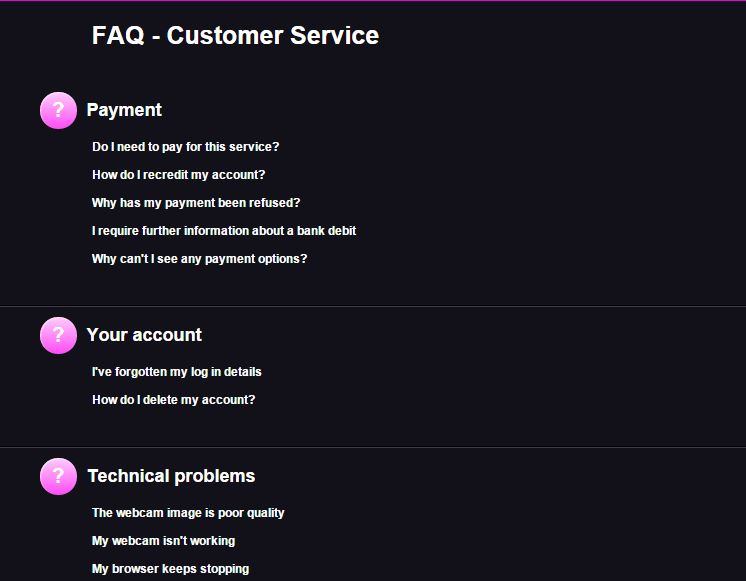Click the Your account section heading

click(x=144, y=335)
